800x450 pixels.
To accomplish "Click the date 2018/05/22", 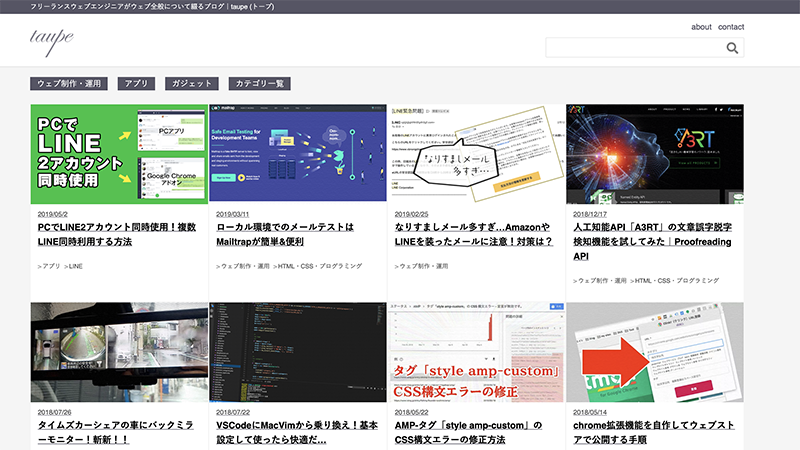I will click(411, 412).
